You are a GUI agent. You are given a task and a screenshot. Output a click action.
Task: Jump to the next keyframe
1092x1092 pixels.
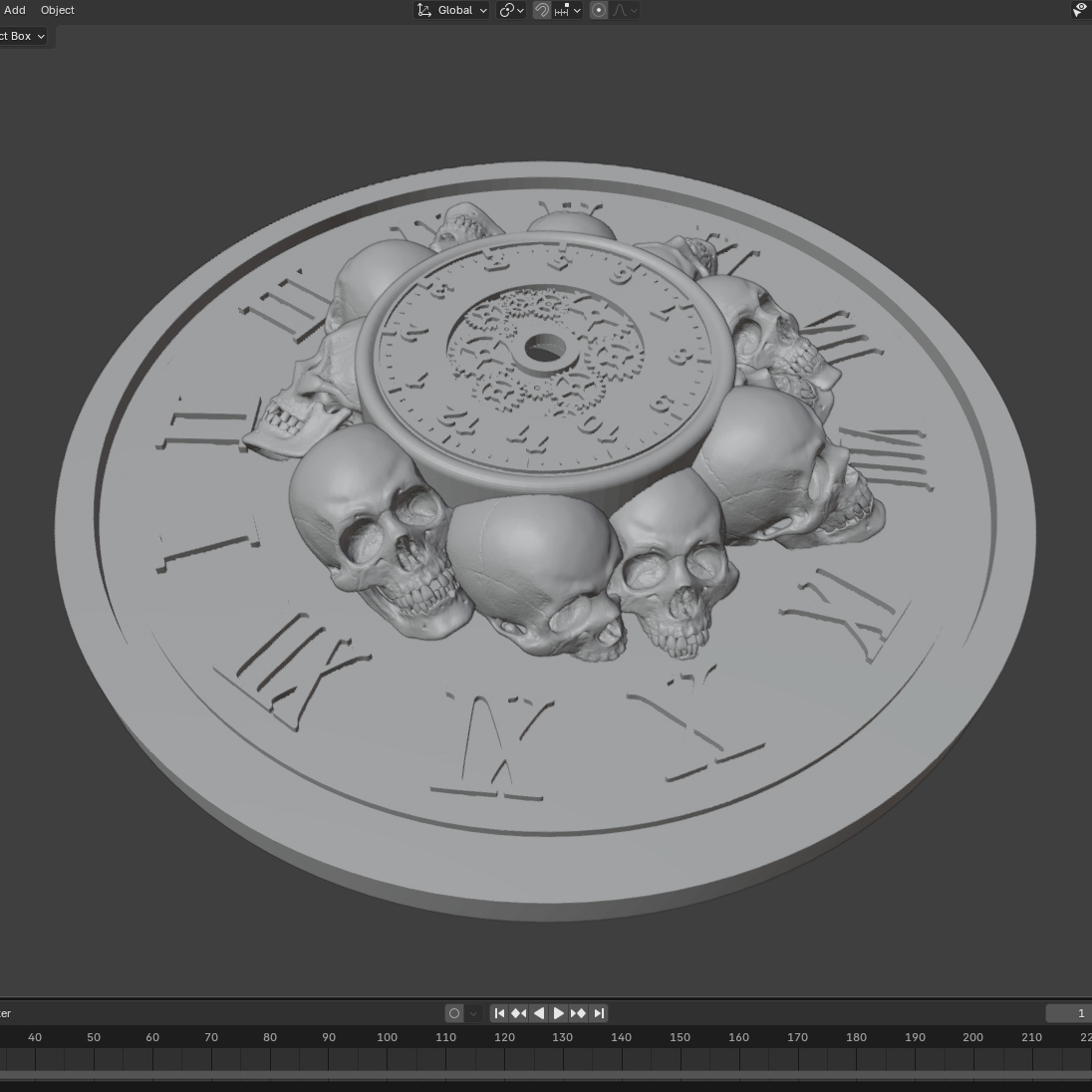coord(578,1013)
